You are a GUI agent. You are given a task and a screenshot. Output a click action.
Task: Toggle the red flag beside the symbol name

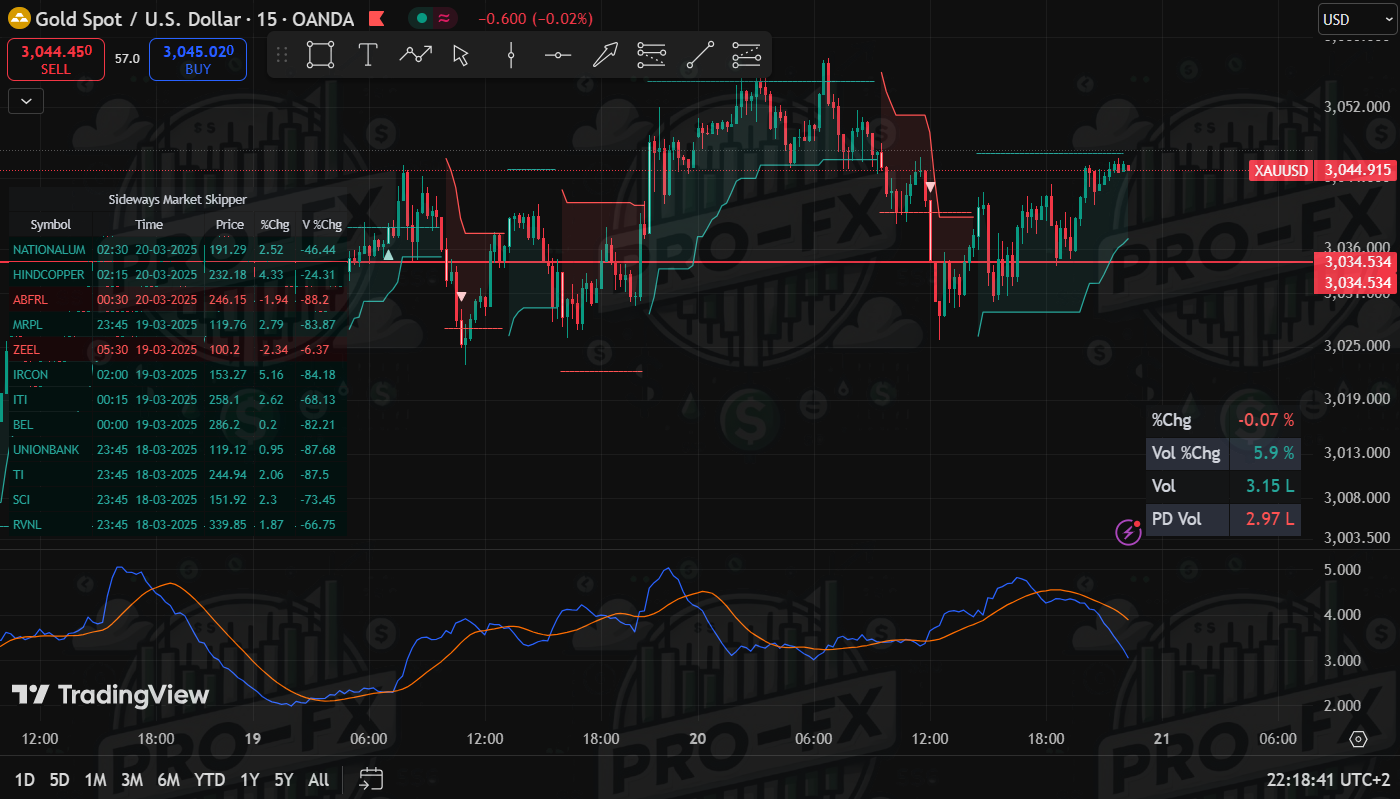[x=376, y=18]
